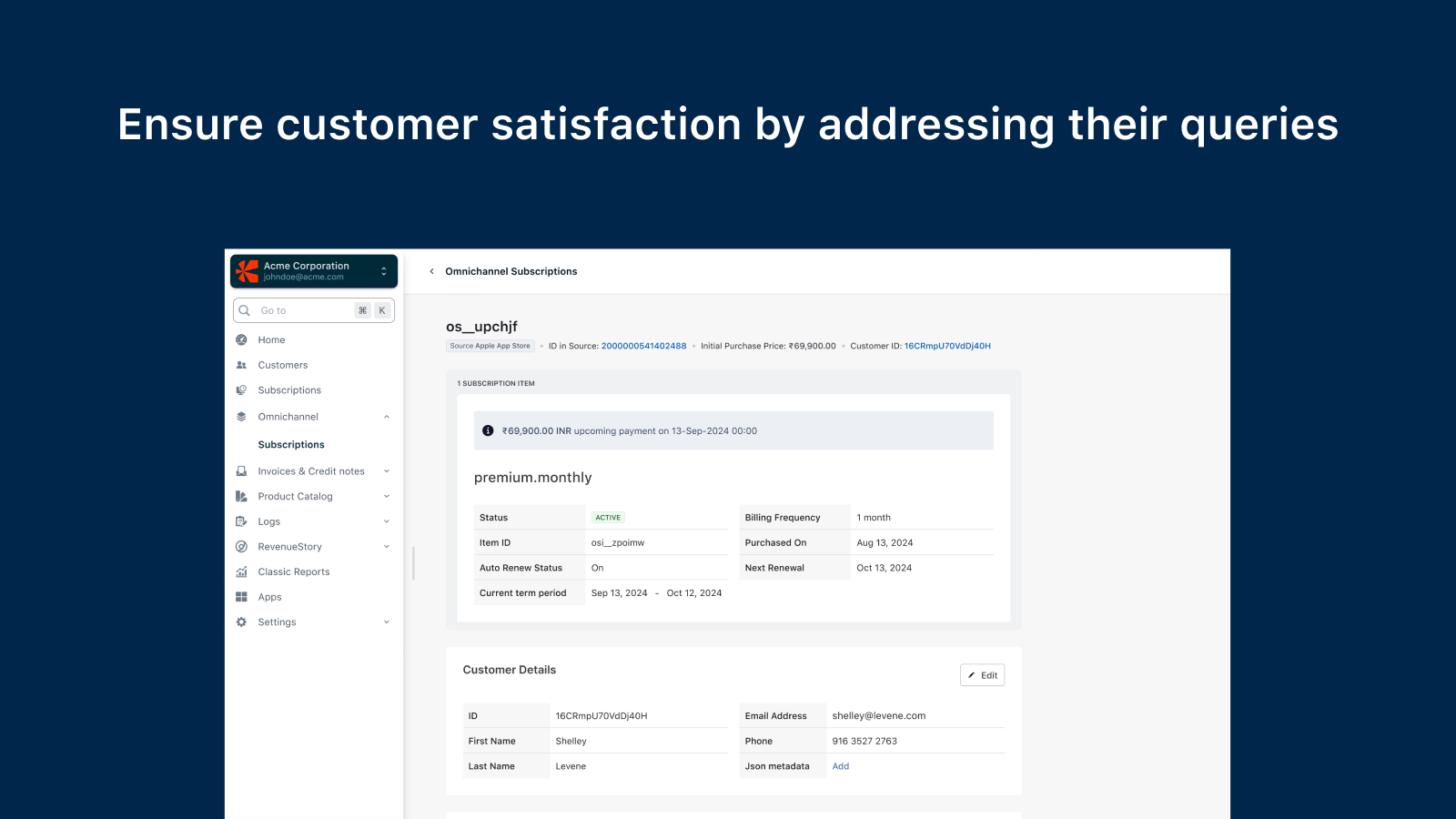Click the Logs icon

pyautogui.click(x=241, y=521)
